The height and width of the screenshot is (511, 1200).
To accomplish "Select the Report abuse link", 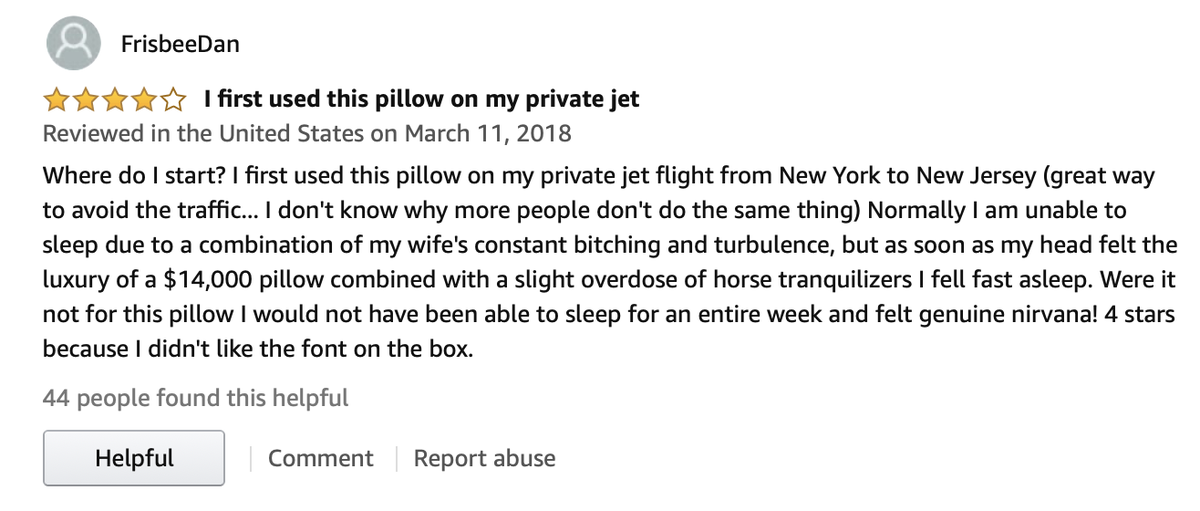I will pos(484,458).
